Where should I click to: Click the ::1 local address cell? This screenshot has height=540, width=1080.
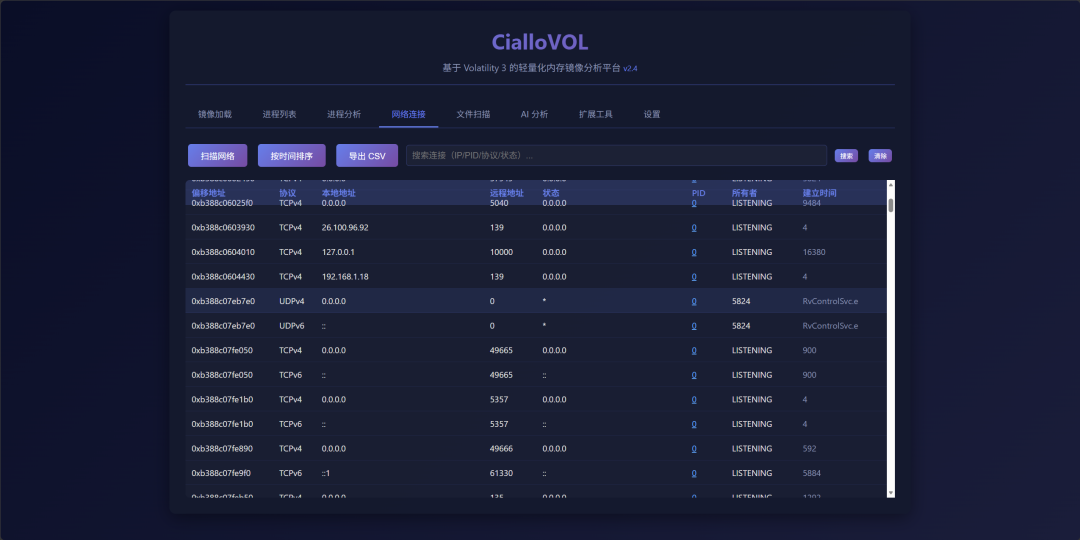(x=326, y=473)
